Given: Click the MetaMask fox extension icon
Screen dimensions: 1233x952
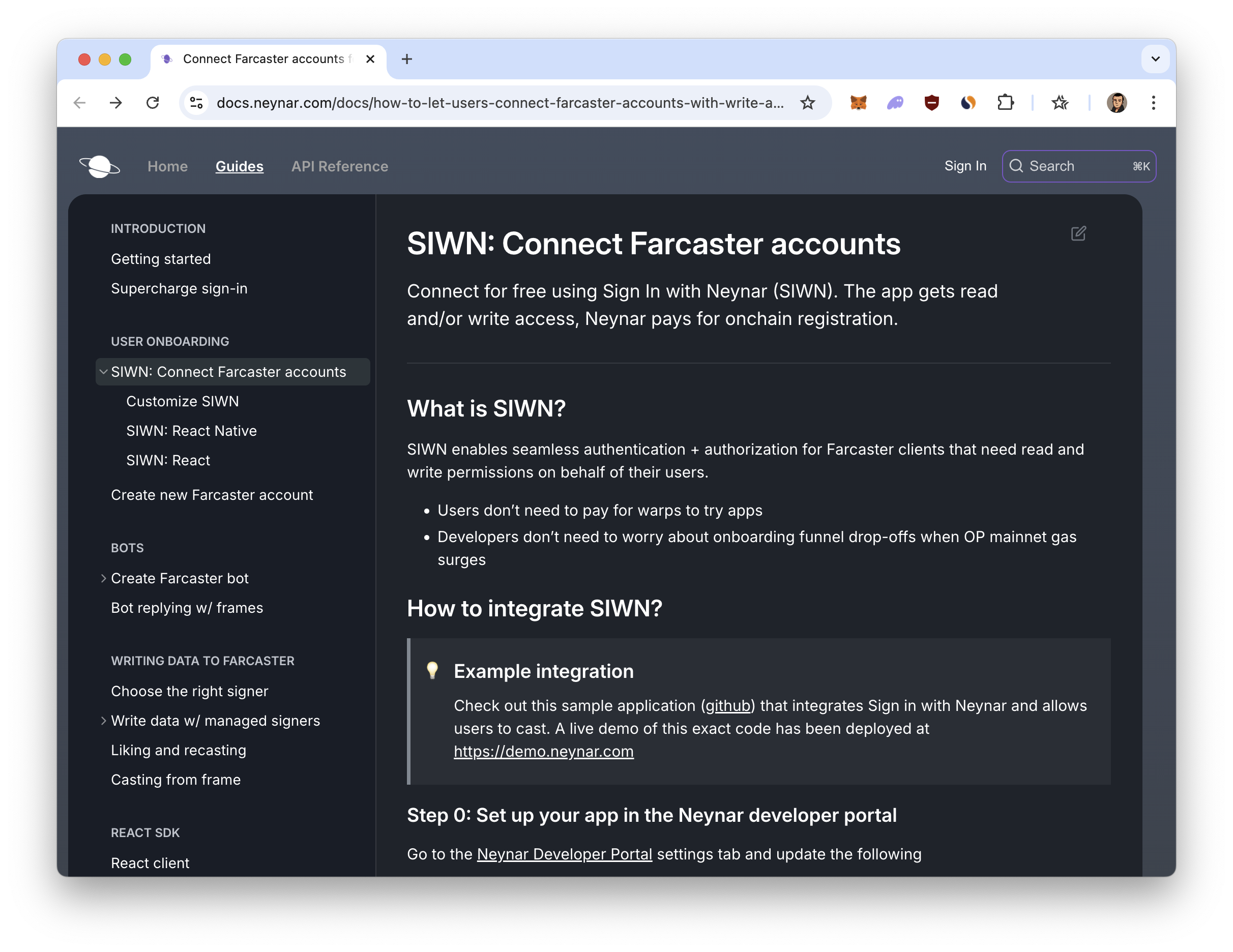Looking at the screenshot, I should tap(858, 103).
